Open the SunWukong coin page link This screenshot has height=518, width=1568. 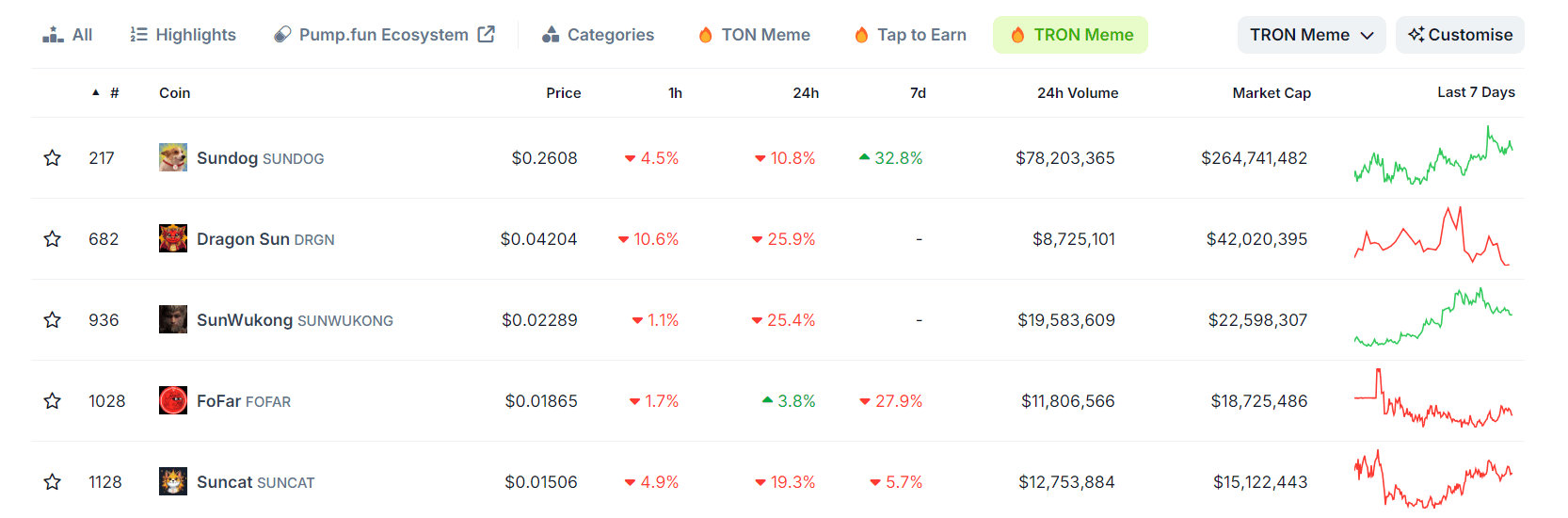(x=245, y=320)
